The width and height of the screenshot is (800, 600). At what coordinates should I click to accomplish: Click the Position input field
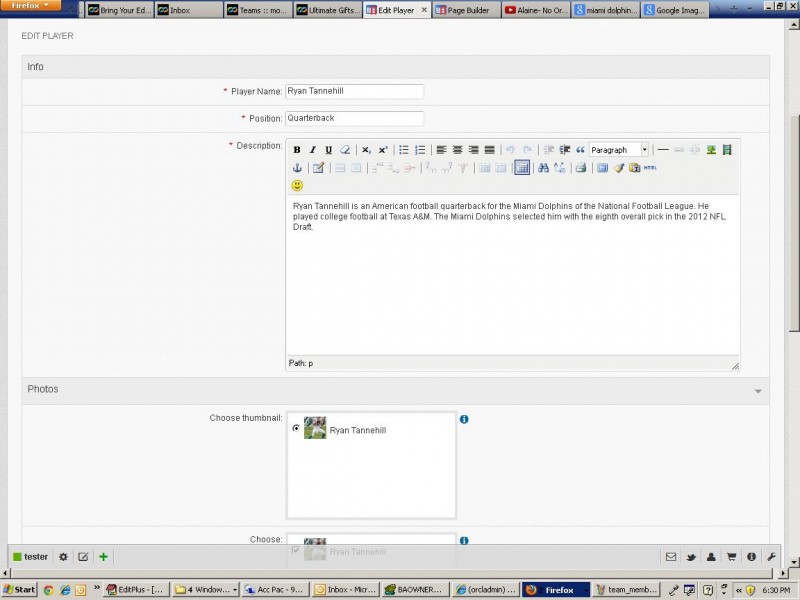tap(354, 118)
